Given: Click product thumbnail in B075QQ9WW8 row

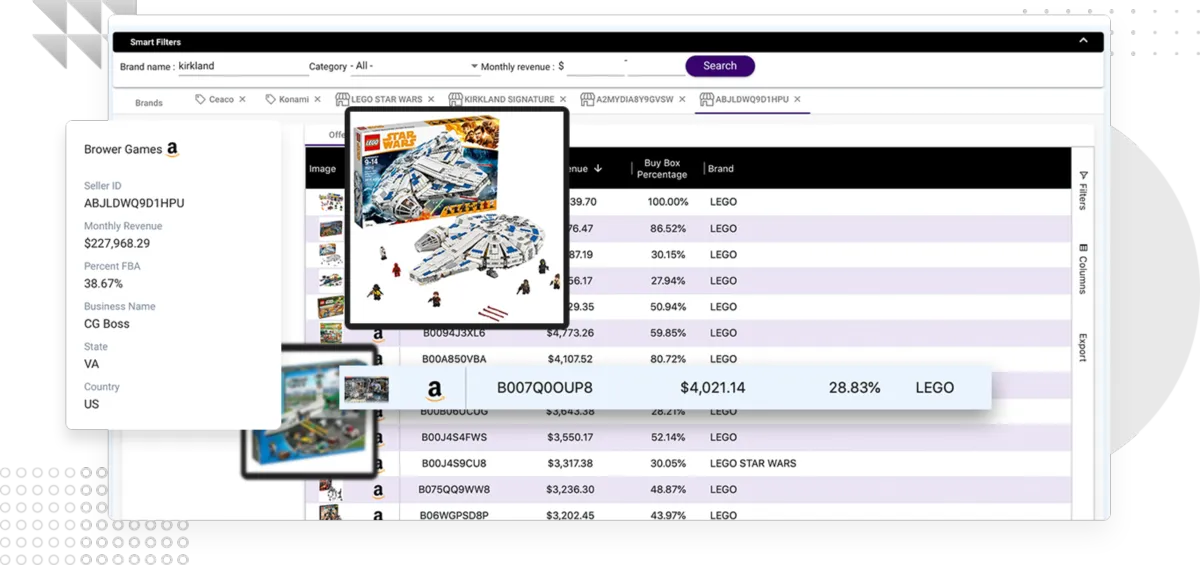Looking at the screenshot, I should click(330, 490).
